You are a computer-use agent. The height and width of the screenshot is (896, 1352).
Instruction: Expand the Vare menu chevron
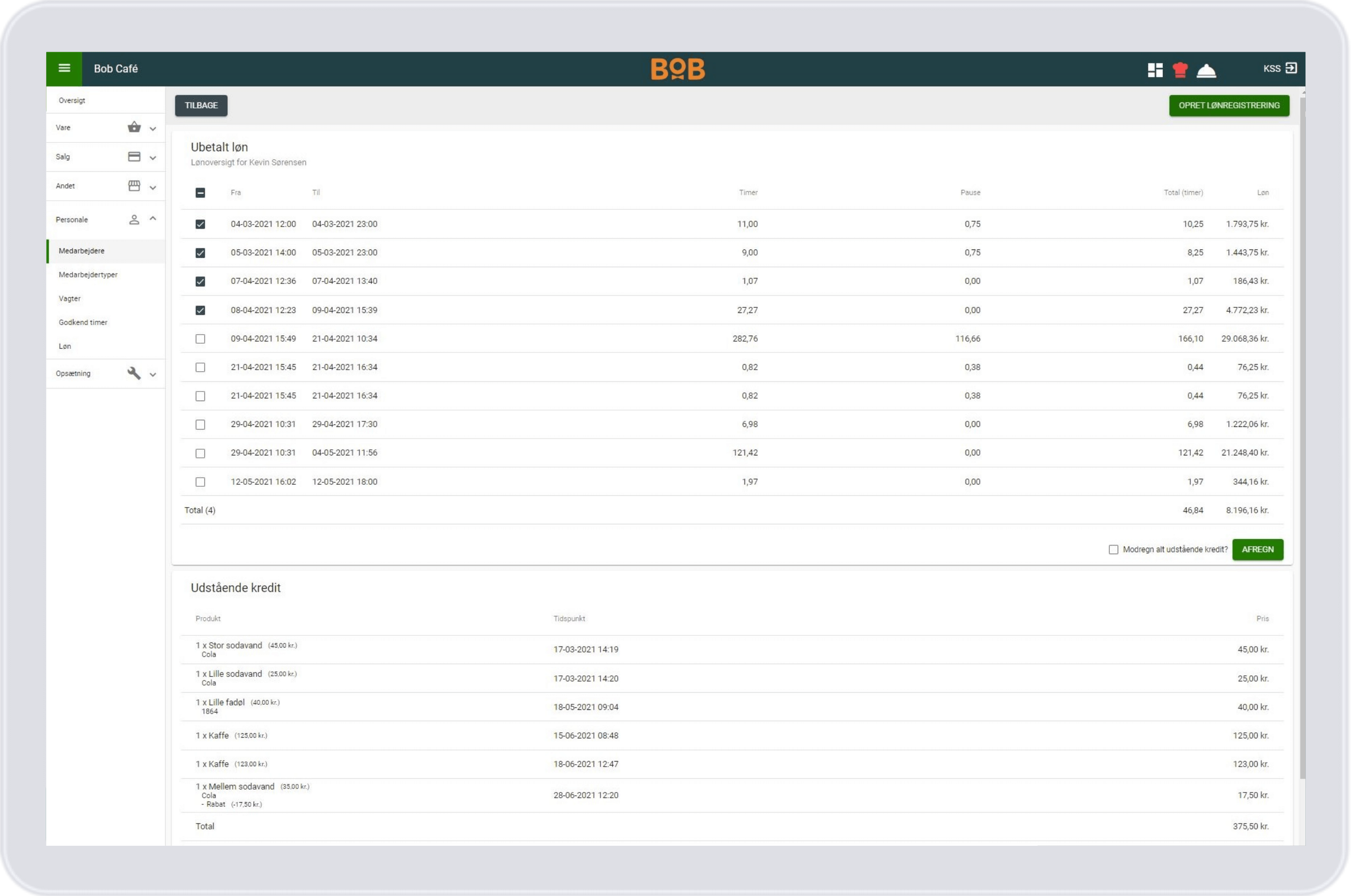pyautogui.click(x=153, y=129)
